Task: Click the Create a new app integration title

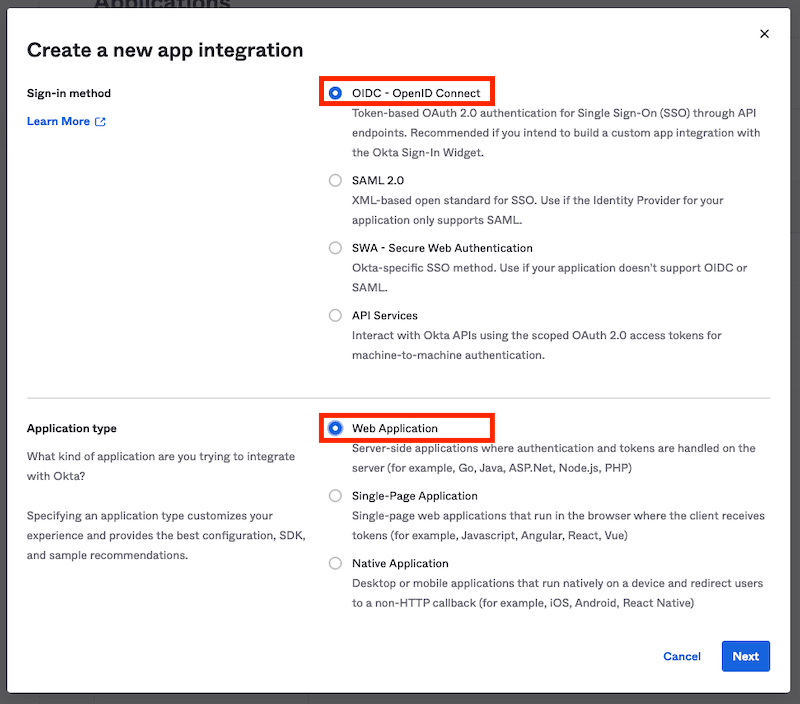Action: click(x=164, y=49)
